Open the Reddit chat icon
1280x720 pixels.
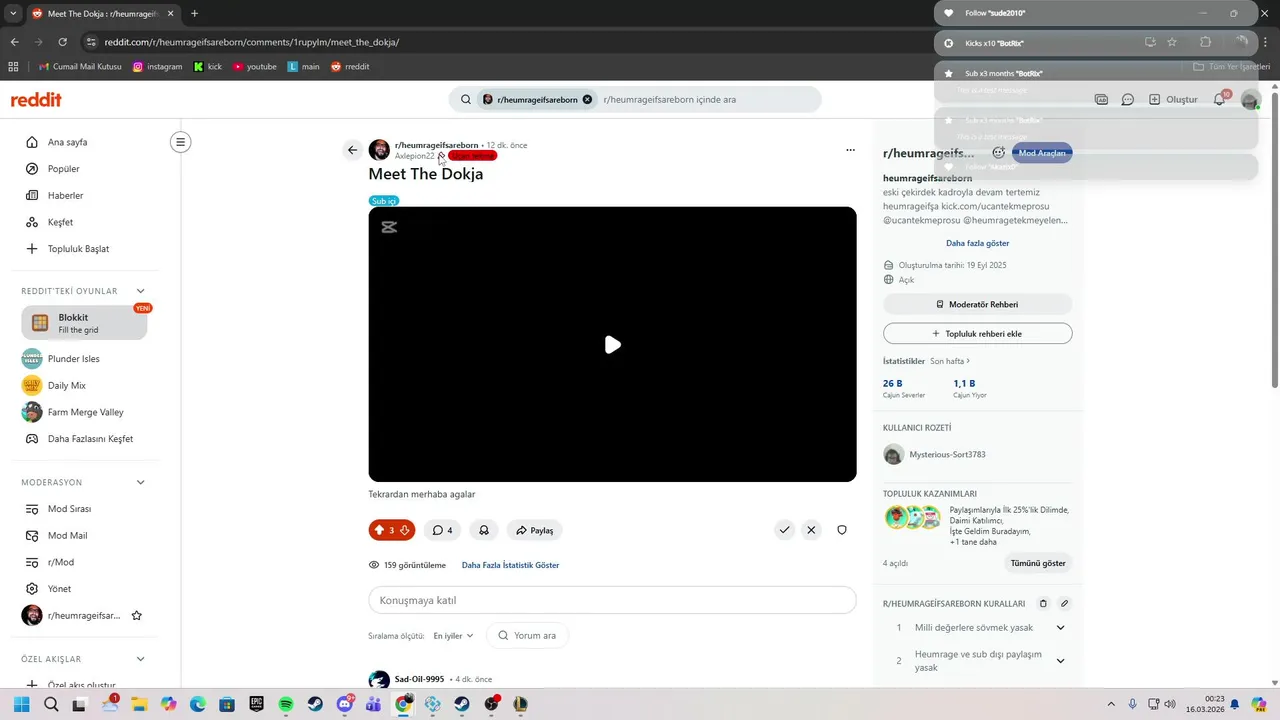tap(1127, 100)
